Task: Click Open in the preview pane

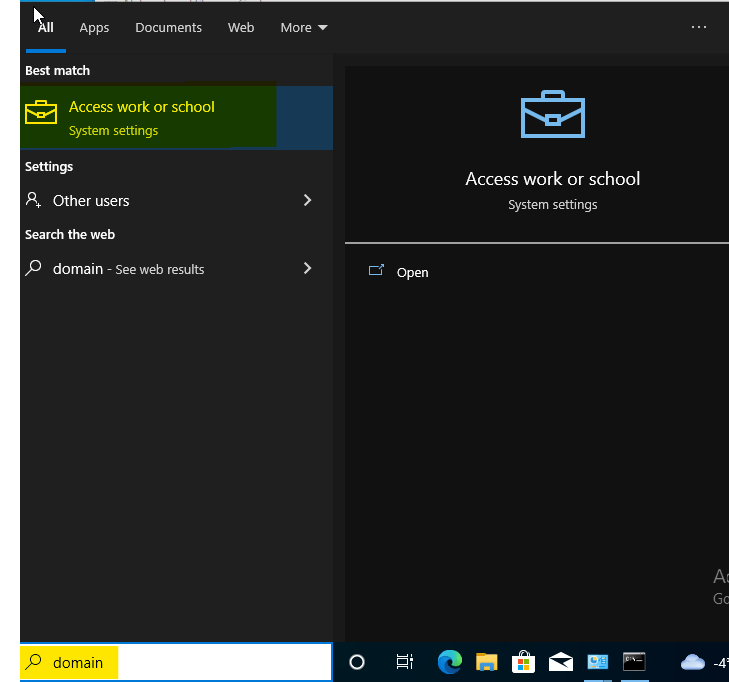Action: (412, 272)
